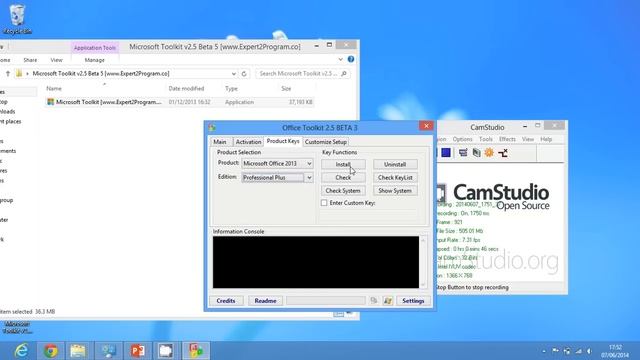The image size is (640, 360).
Task: Toggle screen annotations icon in CamStudio toolbar
Action: [463, 153]
